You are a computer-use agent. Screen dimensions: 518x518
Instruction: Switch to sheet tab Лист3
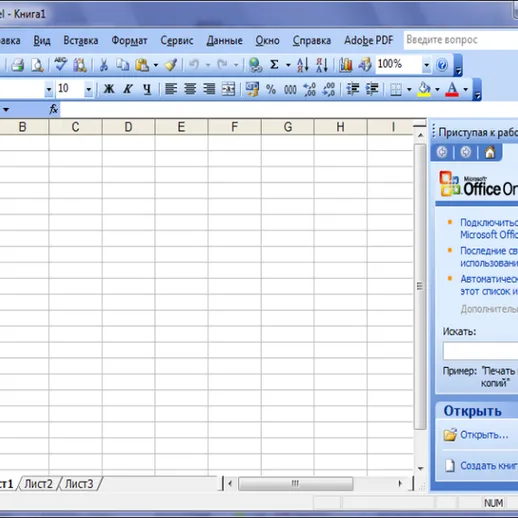[x=79, y=484]
